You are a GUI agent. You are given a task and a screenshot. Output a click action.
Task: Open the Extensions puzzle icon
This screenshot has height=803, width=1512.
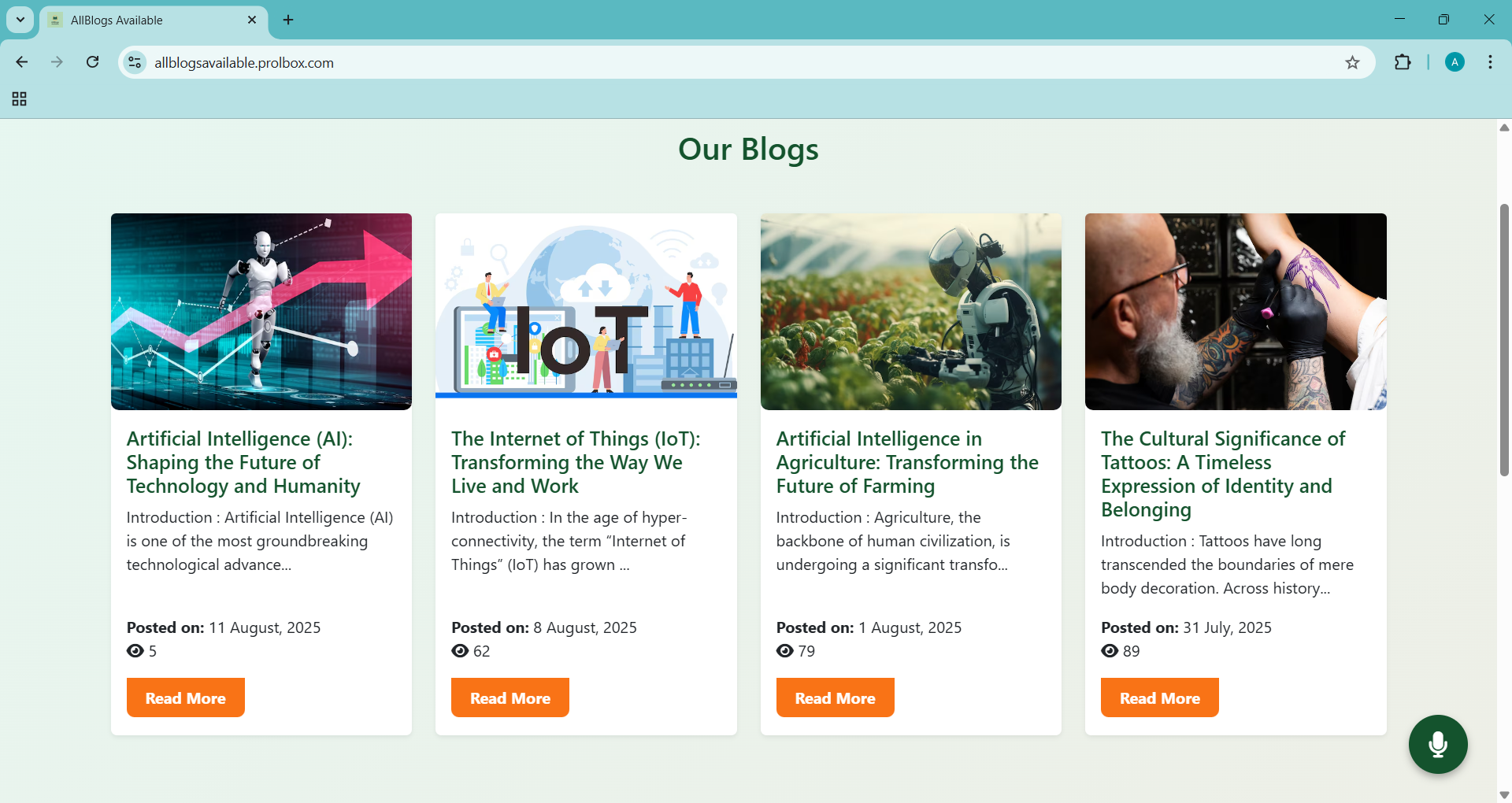[x=1403, y=63]
